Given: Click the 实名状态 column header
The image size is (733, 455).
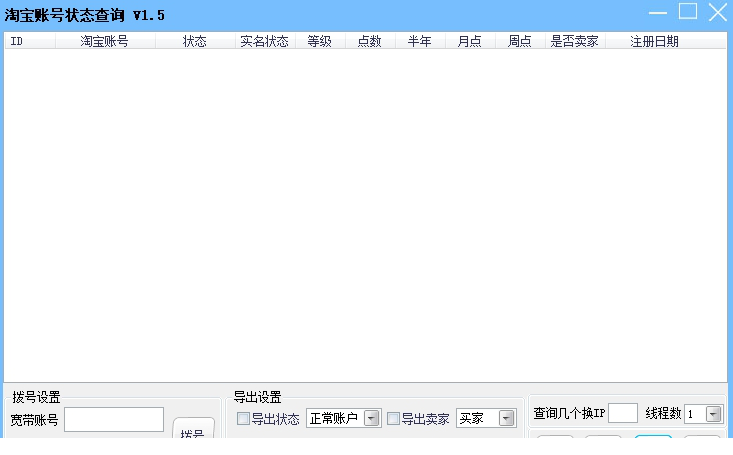Looking at the screenshot, I should point(265,41).
